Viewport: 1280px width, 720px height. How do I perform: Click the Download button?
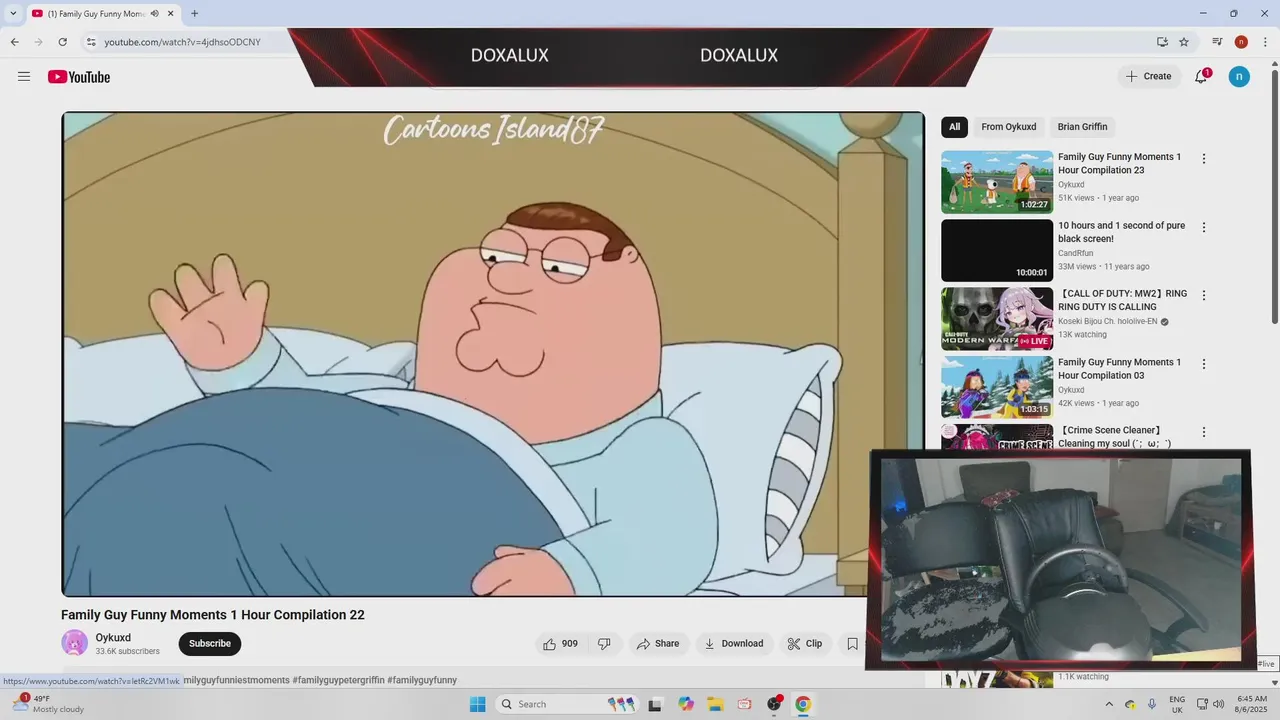click(734, 644)
